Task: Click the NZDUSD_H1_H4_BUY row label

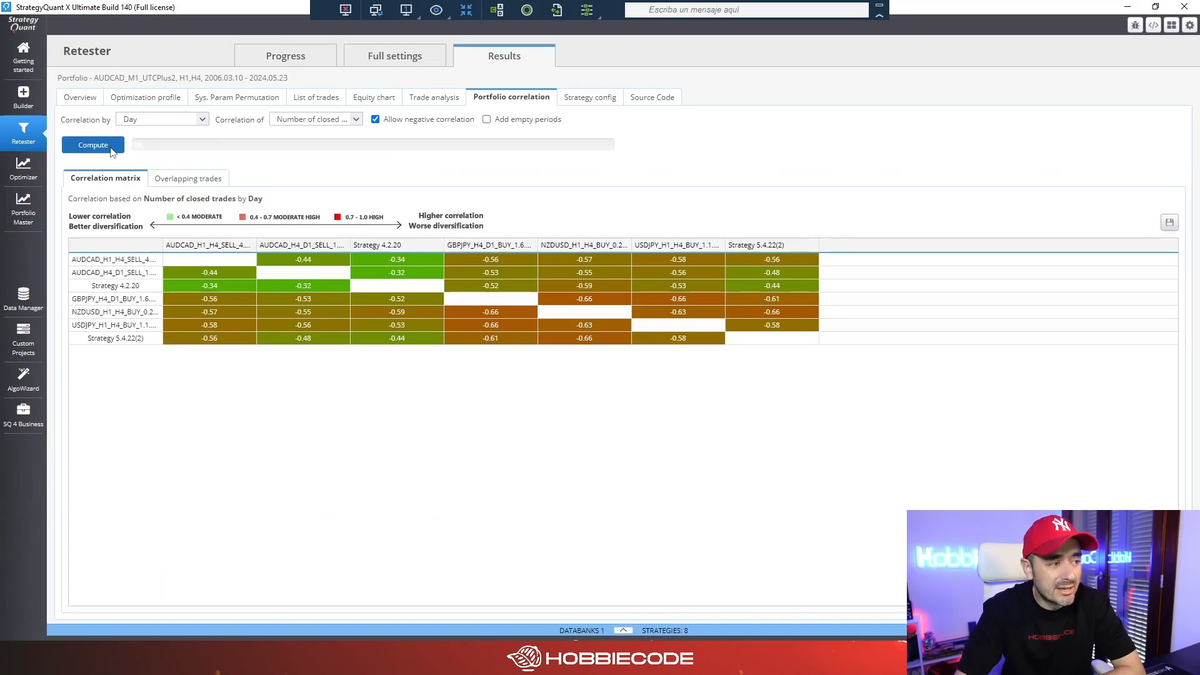Action: (116, 311)
